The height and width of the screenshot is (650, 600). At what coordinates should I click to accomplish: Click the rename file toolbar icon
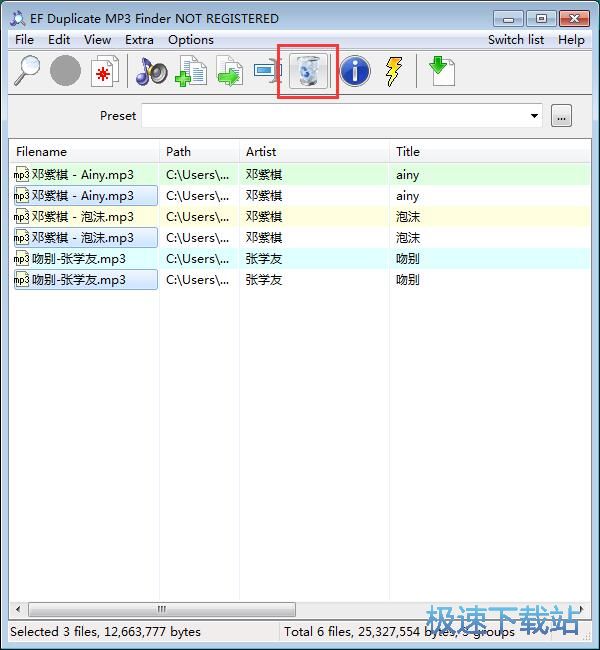(x=267, y=70)
